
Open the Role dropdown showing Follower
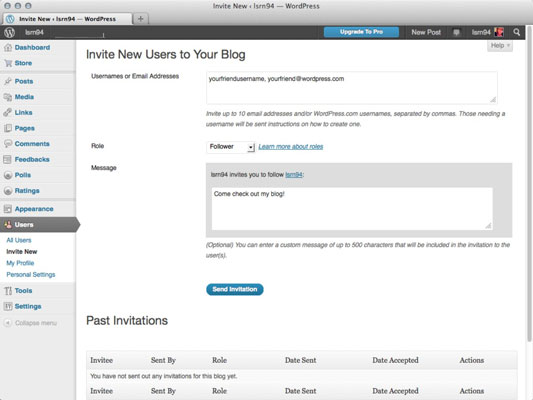pyautogui.click(x=231, y=147)
